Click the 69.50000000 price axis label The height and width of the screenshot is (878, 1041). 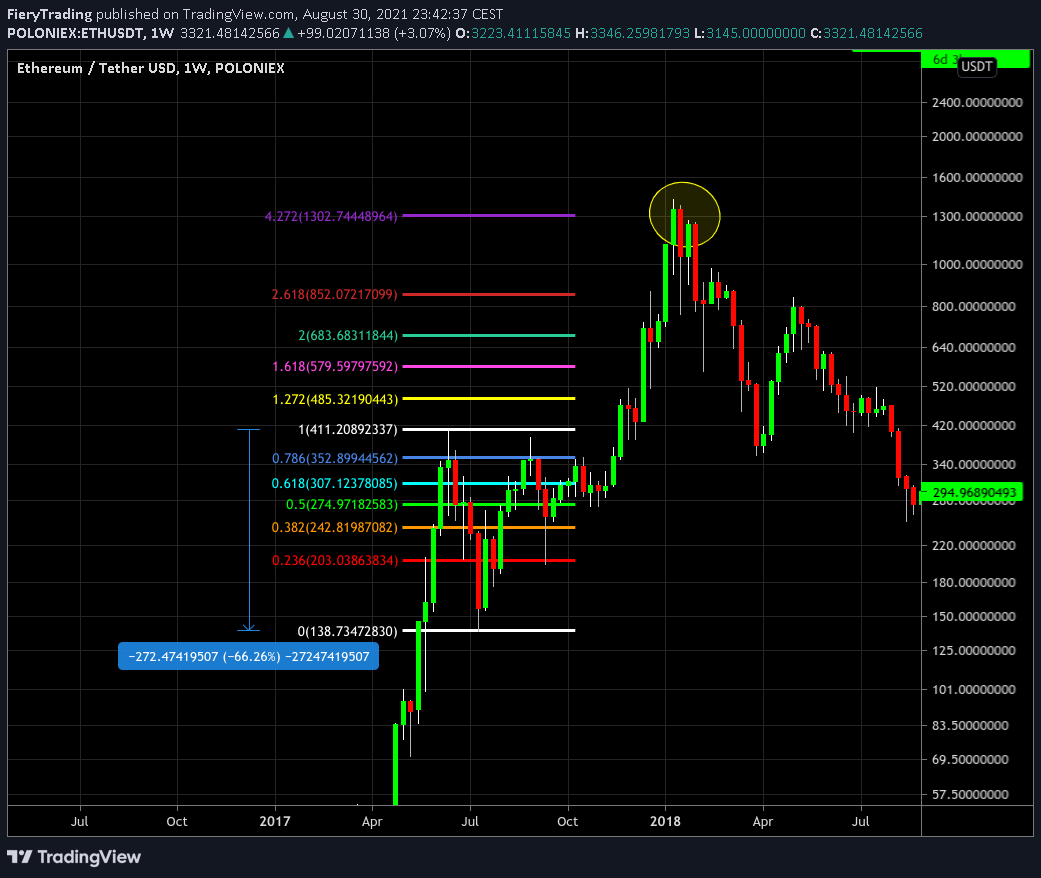(971, 760)
